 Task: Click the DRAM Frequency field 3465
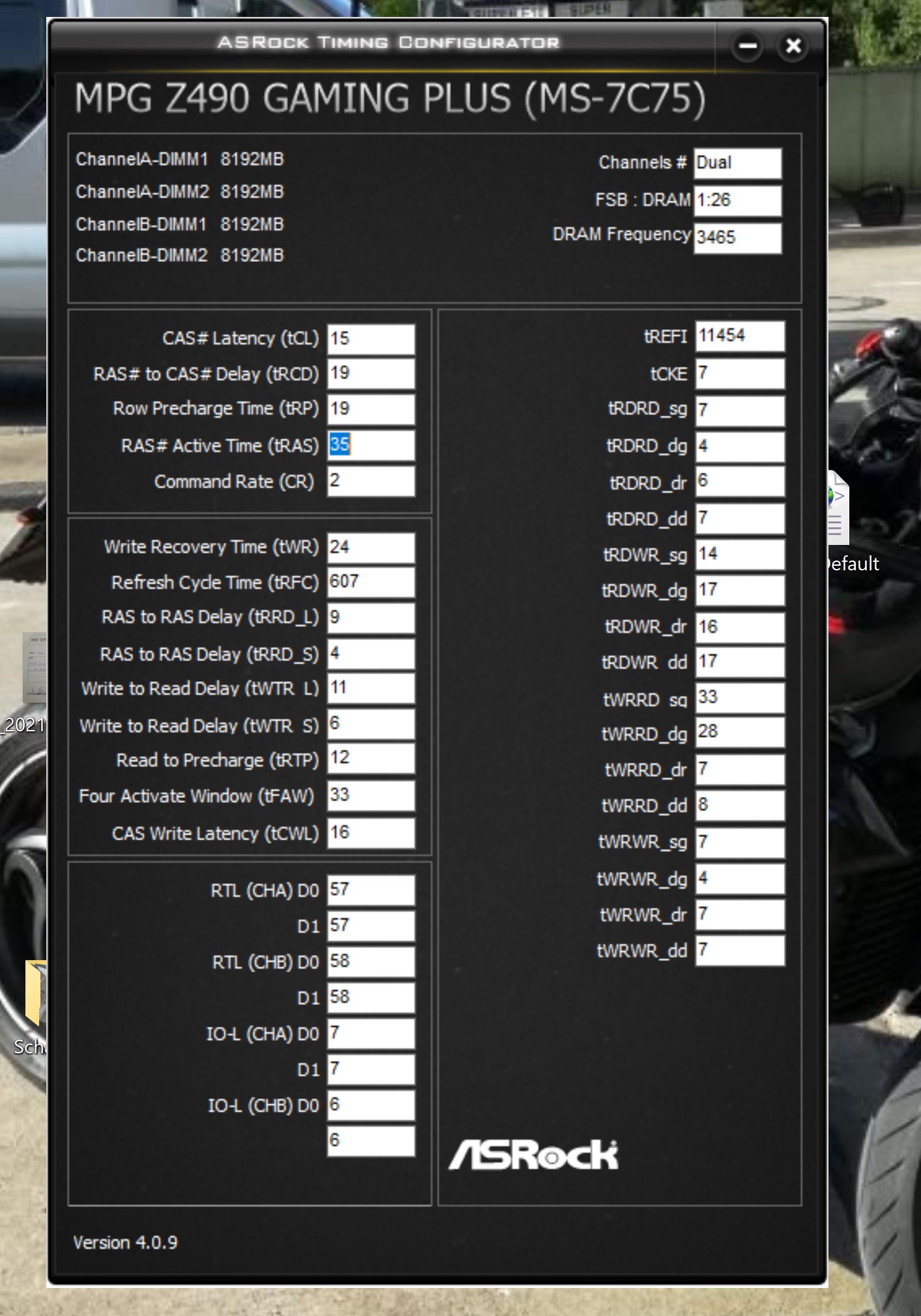coord(738,238)
